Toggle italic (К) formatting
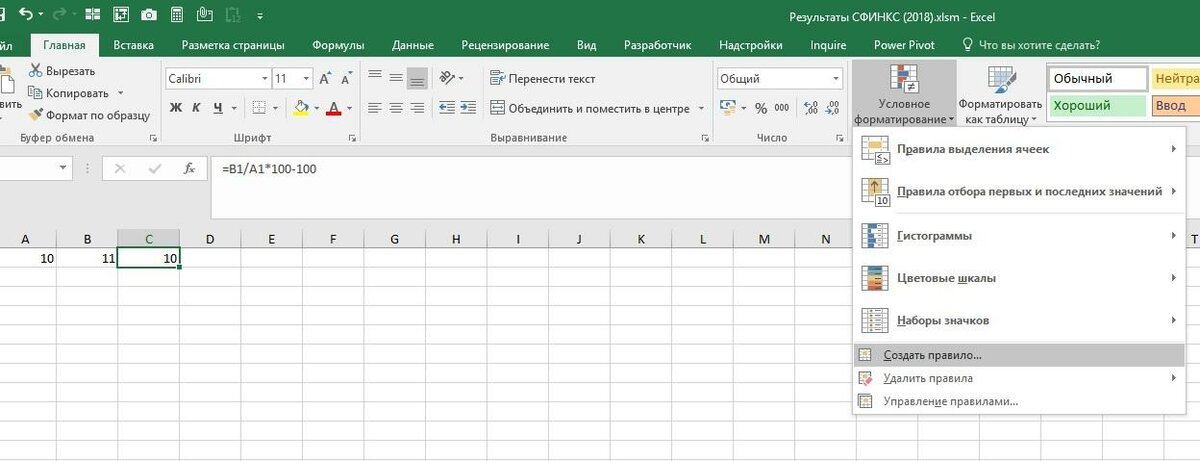 (x=196, y=108)
